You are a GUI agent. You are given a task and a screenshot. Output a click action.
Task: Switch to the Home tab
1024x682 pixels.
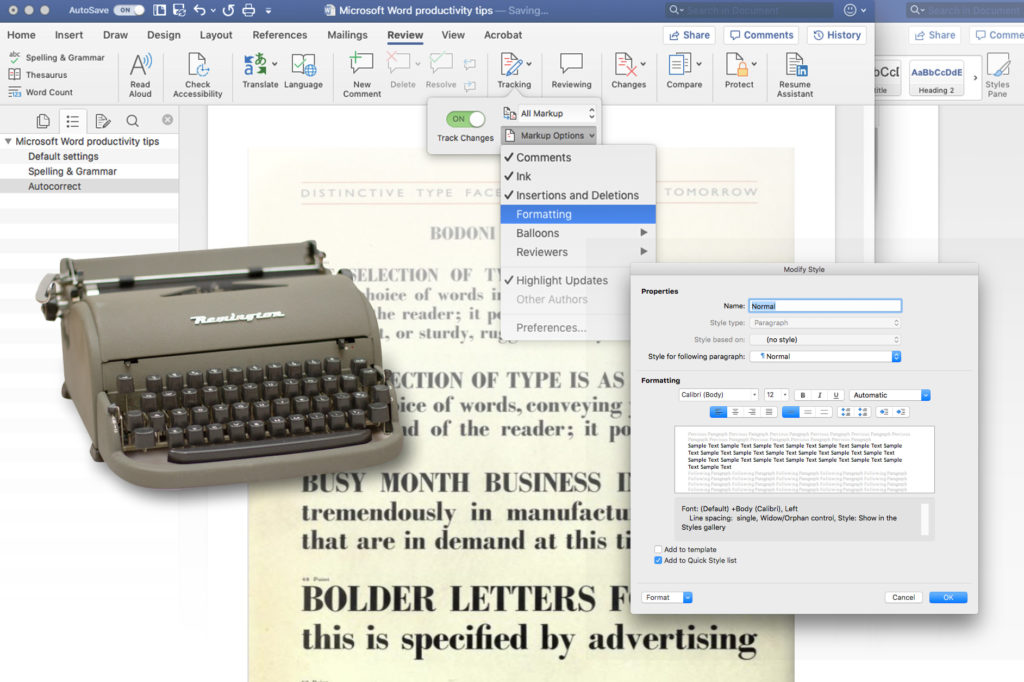point(21,35)
